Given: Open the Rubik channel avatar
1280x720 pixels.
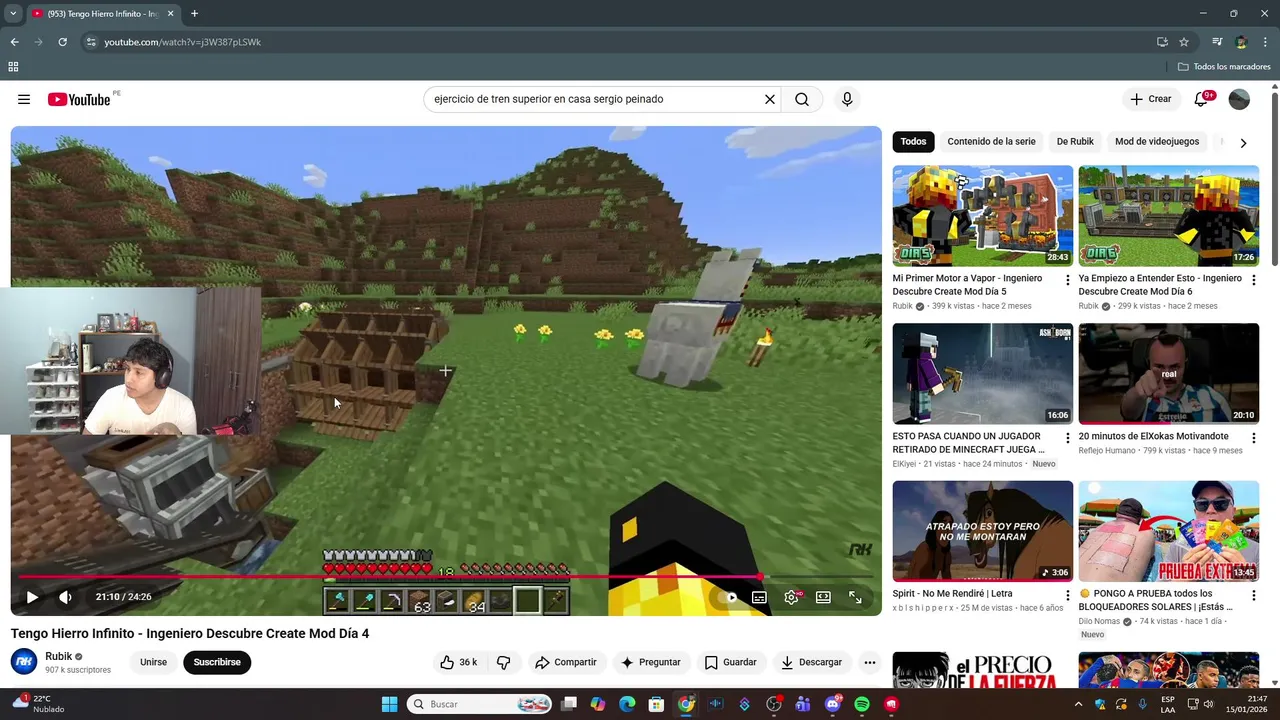Looking at the screenshot, I should [24, 662].
